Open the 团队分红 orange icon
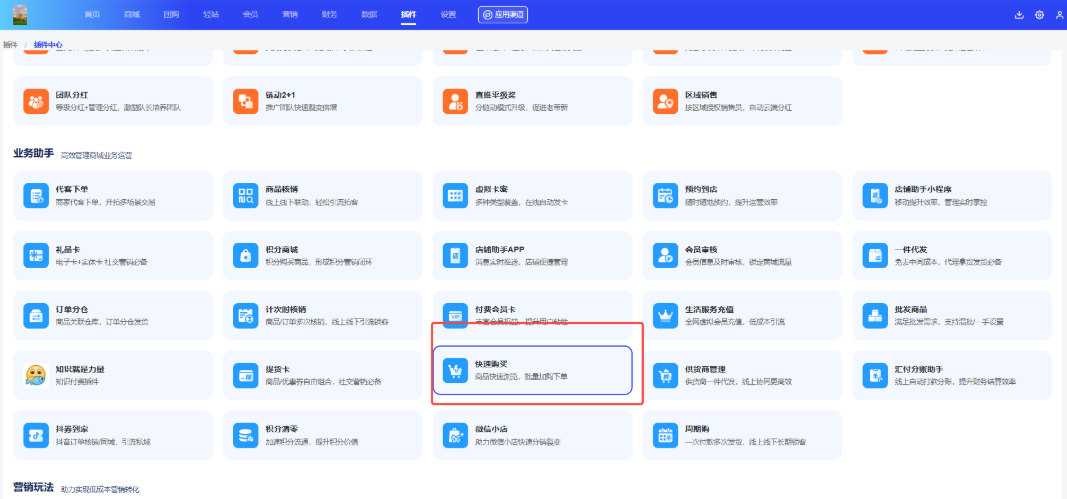1067x499 pixels. 36,101
